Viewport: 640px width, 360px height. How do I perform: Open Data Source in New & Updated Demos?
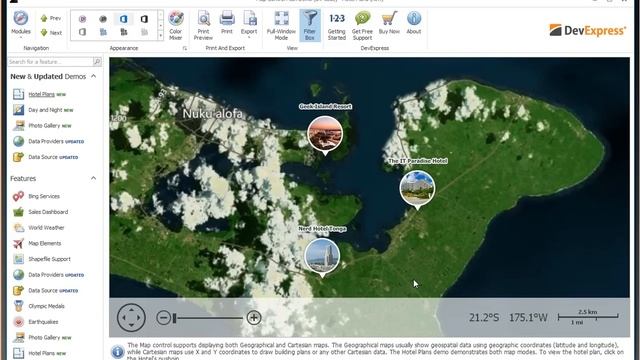(45, 157)
